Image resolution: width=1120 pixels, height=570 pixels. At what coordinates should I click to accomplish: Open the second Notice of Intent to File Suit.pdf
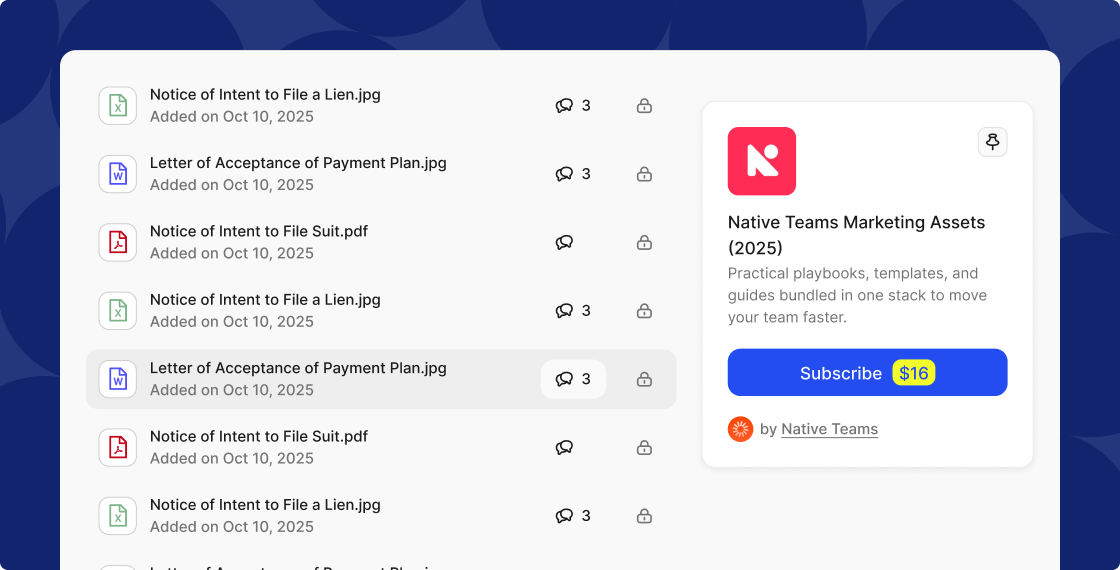coord(259,437)
